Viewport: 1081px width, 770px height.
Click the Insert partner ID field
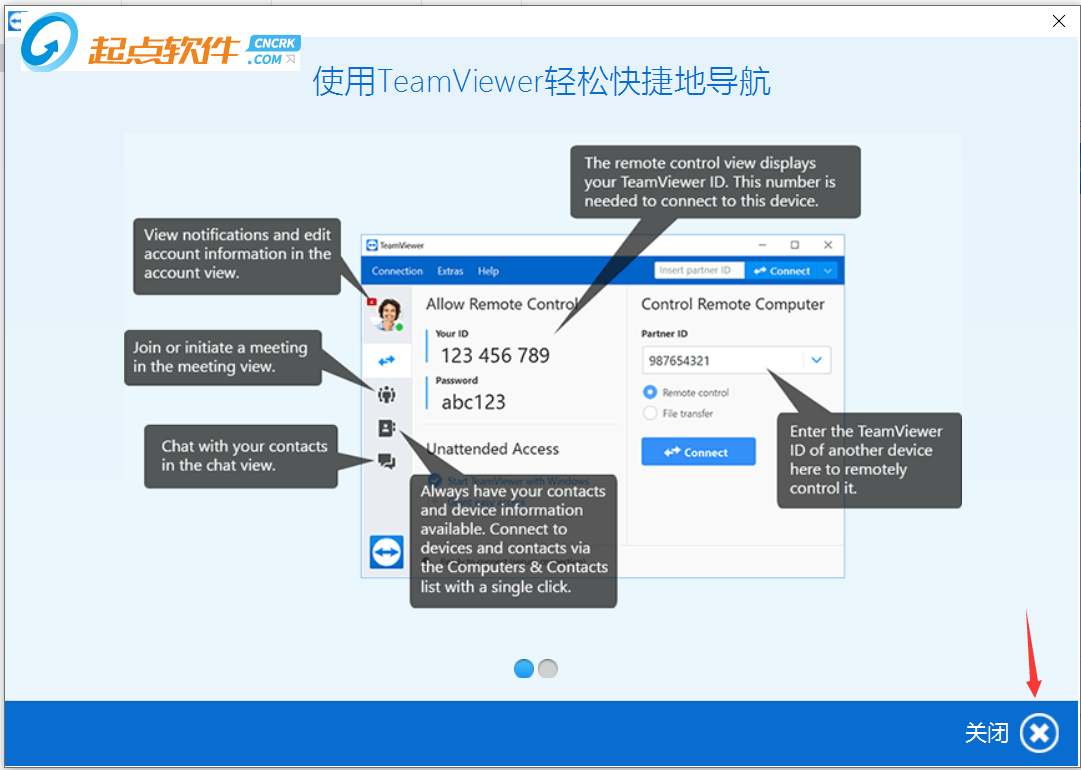pyautogui.click(x=699, y=270)
